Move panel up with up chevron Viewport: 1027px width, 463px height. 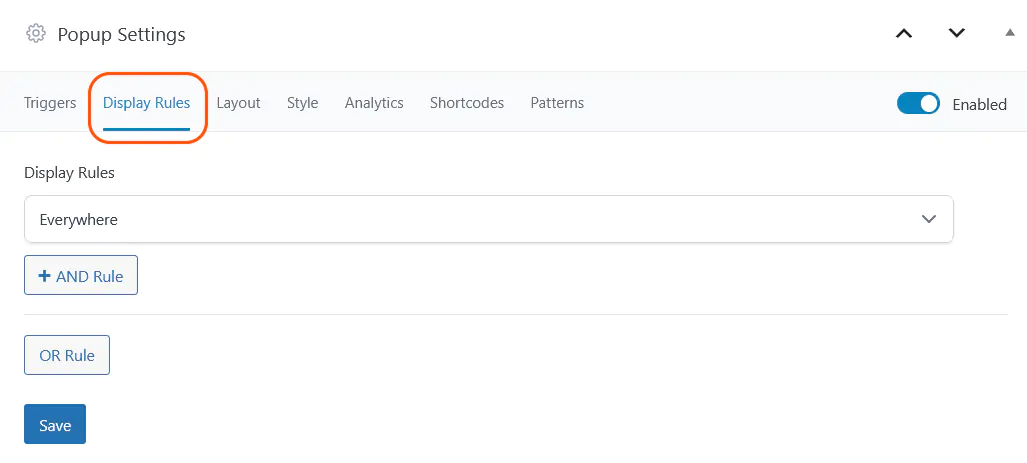(x=904, y=33)
